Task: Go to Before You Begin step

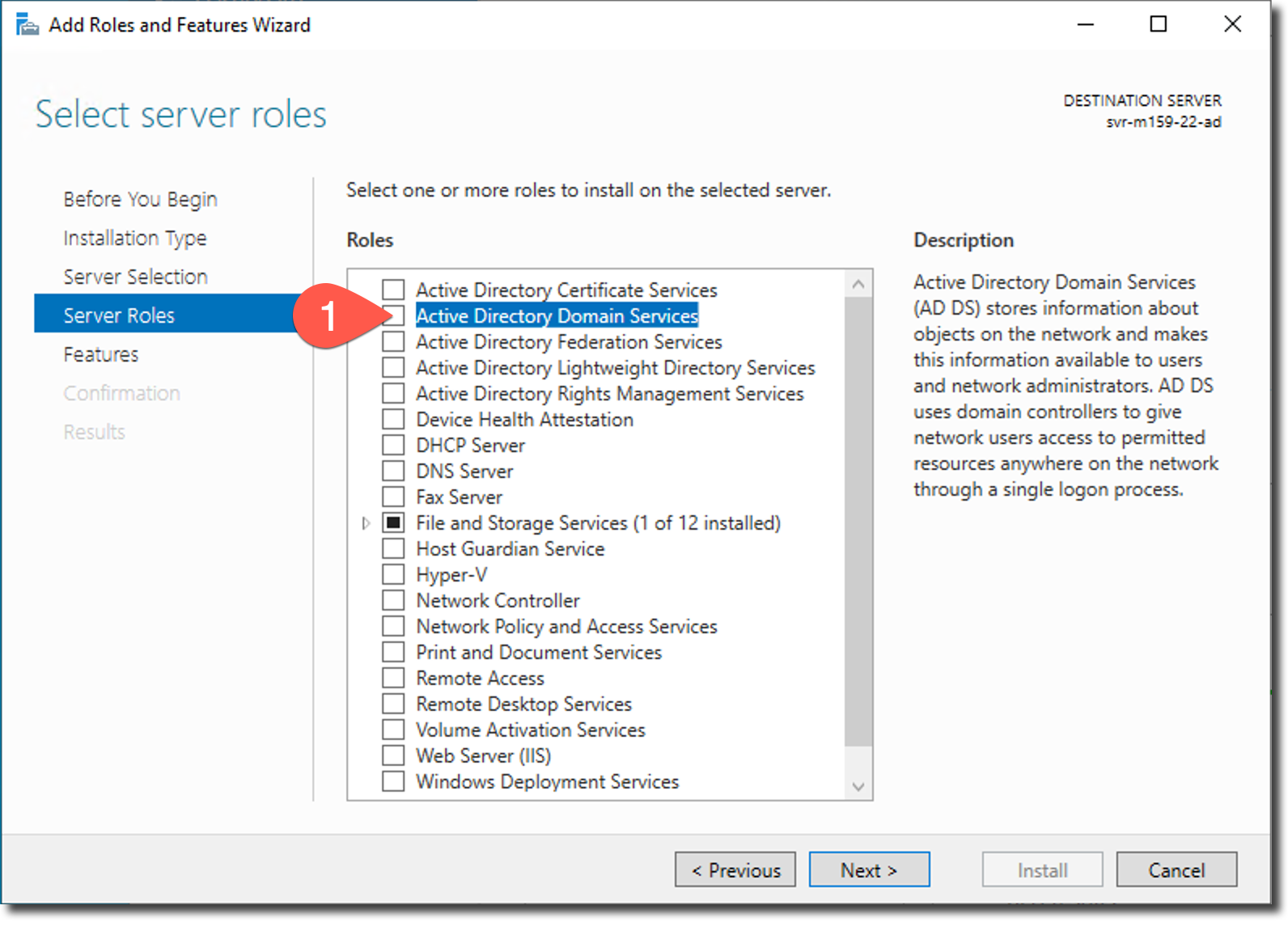Action: 141,199
